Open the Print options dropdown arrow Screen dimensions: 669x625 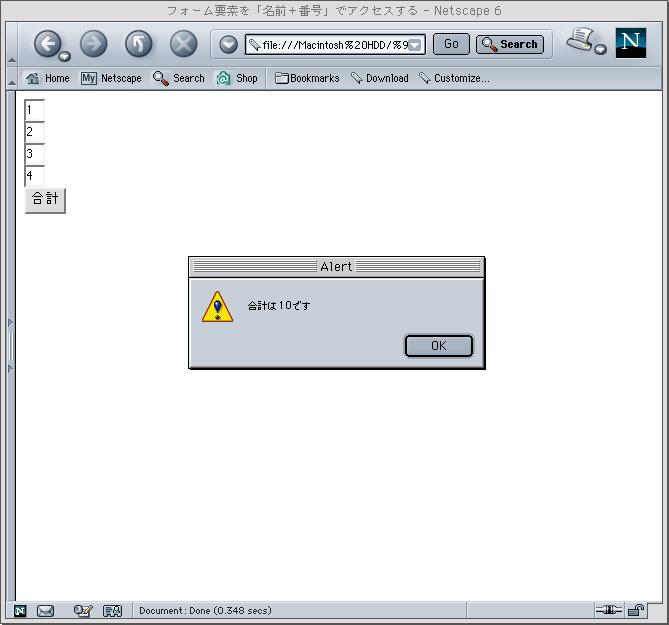[x=601, y=49]
